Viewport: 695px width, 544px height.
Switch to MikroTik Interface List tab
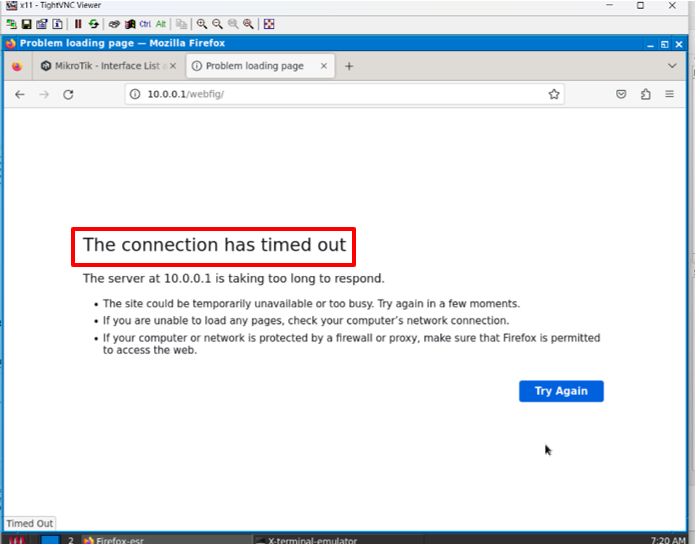[x=100, y=66]
